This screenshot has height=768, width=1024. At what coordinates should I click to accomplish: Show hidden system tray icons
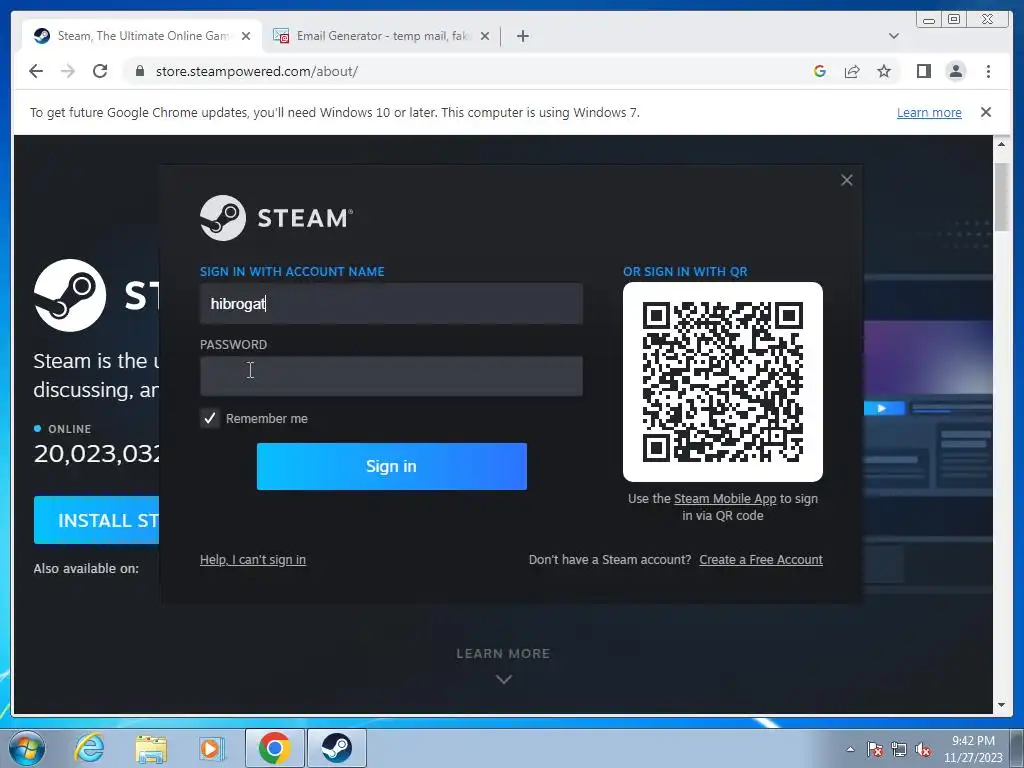click(850, 749)
